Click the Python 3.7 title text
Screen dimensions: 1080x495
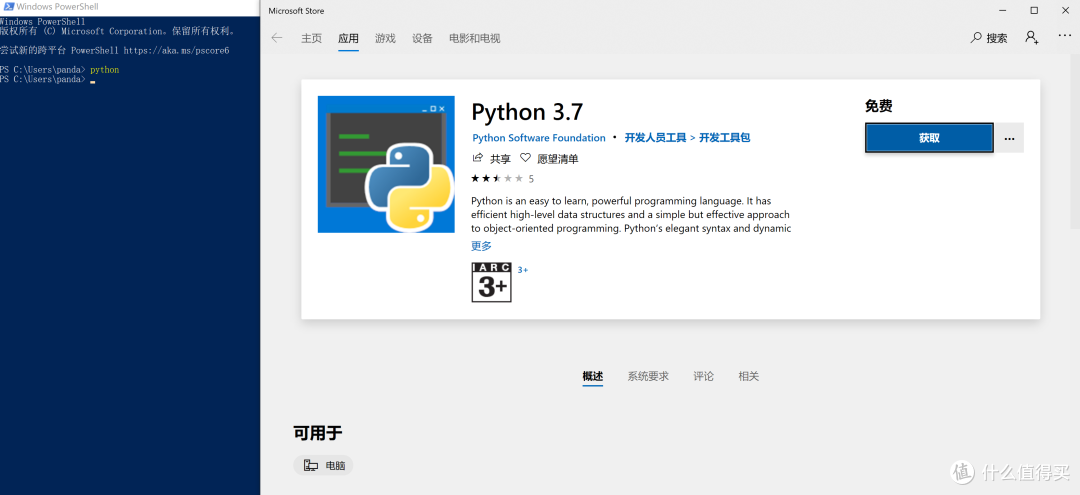[527, 112]
